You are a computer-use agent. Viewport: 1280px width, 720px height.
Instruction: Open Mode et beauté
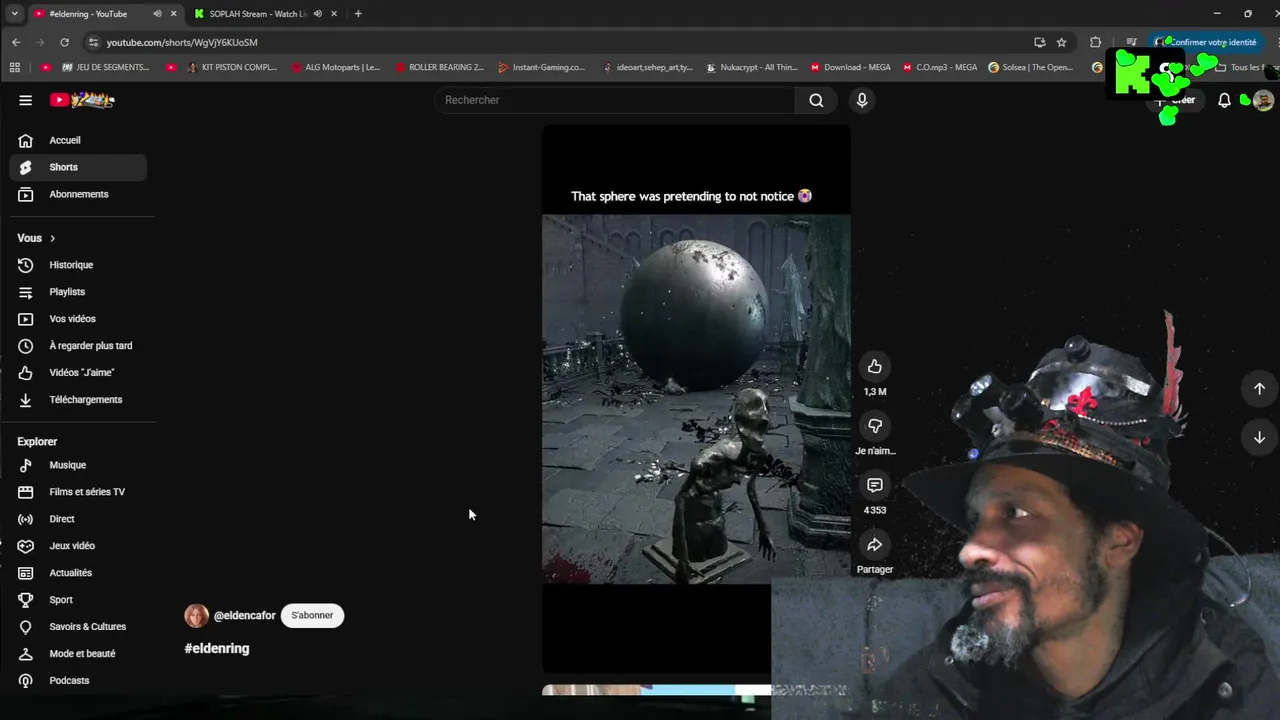(x=78, y=654)
